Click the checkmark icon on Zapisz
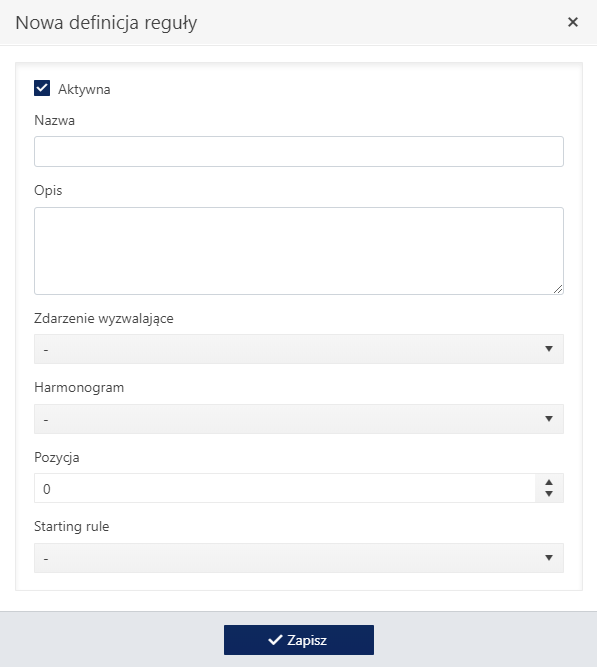 [275, 639]
